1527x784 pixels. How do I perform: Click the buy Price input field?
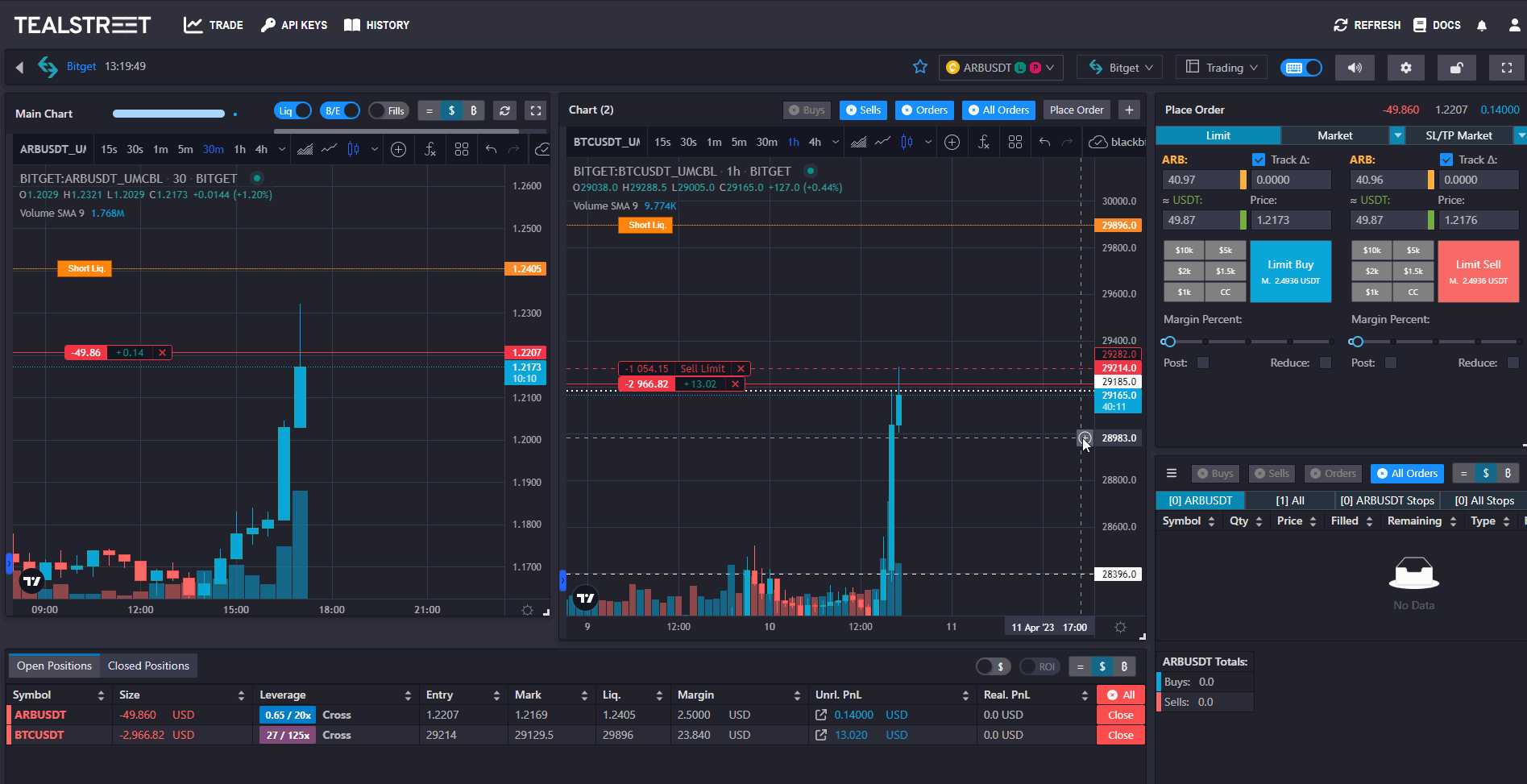click(x=1290, y=220)
